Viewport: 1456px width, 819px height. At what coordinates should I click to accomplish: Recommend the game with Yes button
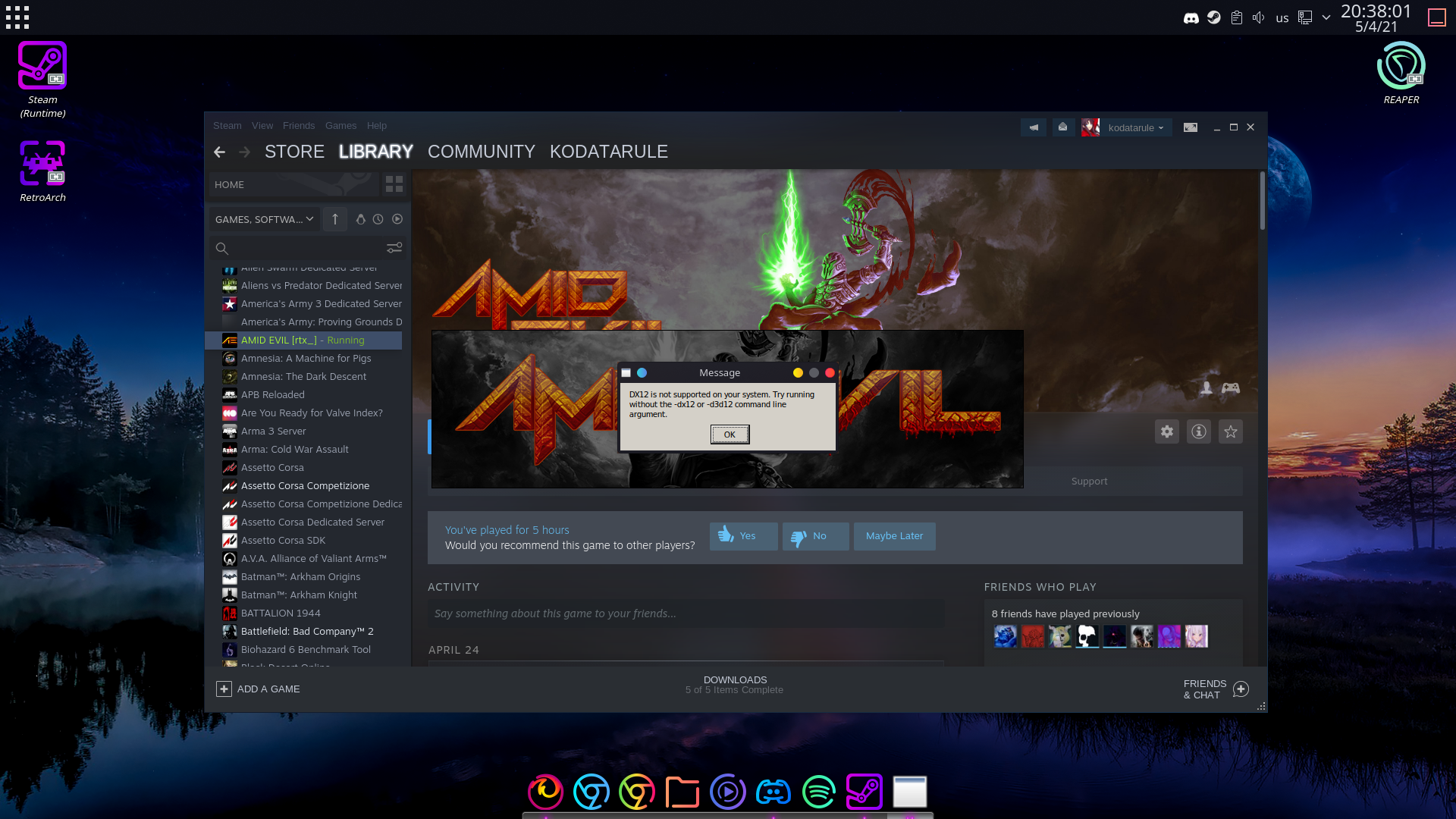(x=744, y=536)
